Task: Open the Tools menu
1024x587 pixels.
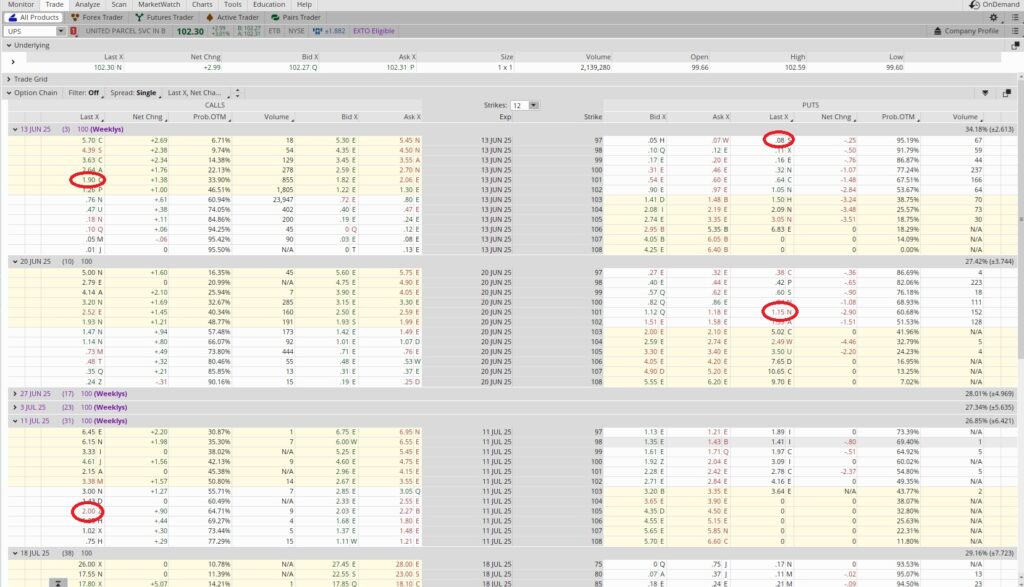Action: tap(232, 5)
